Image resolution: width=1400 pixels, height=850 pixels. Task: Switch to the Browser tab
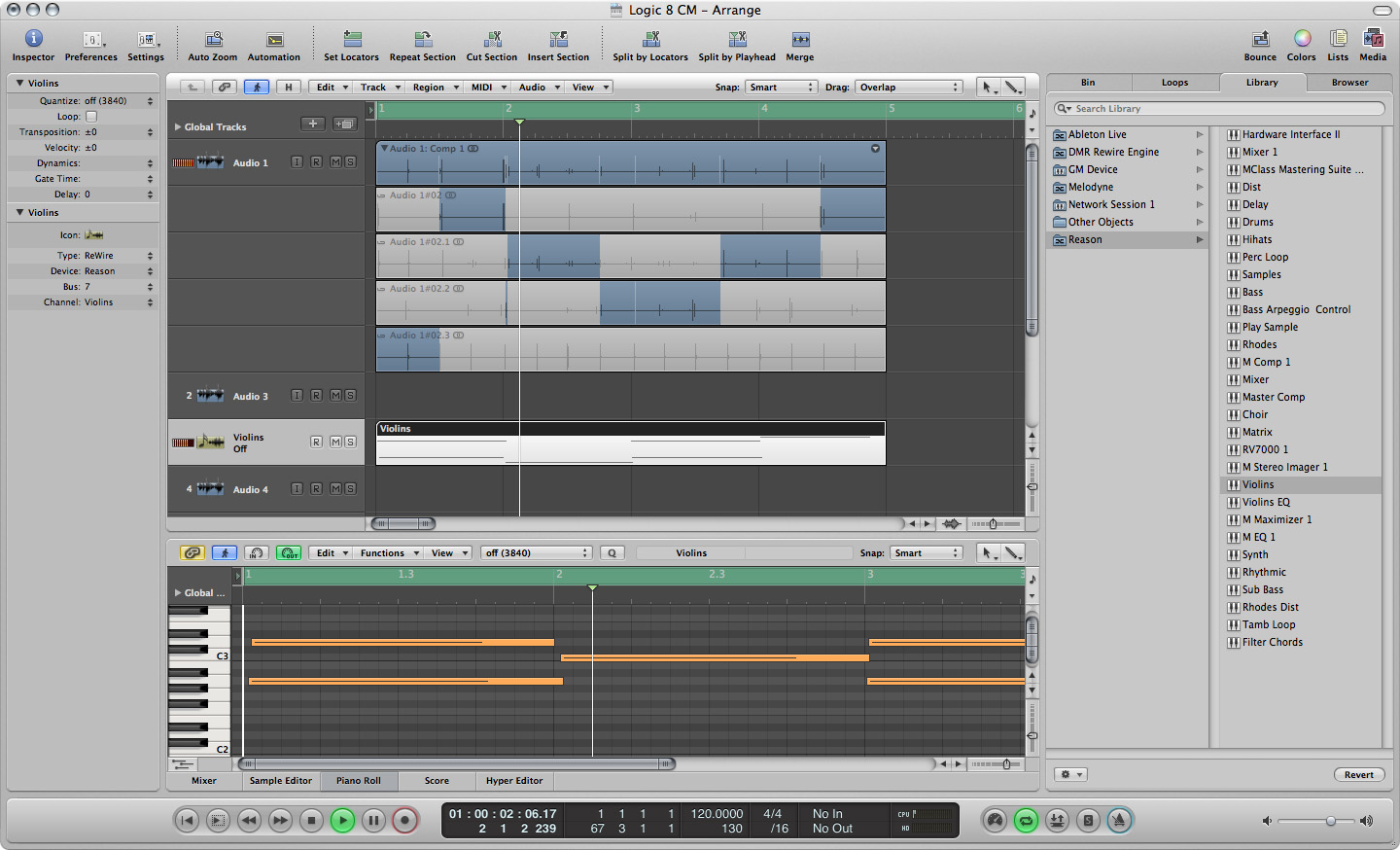click(x=1349, y=83)
